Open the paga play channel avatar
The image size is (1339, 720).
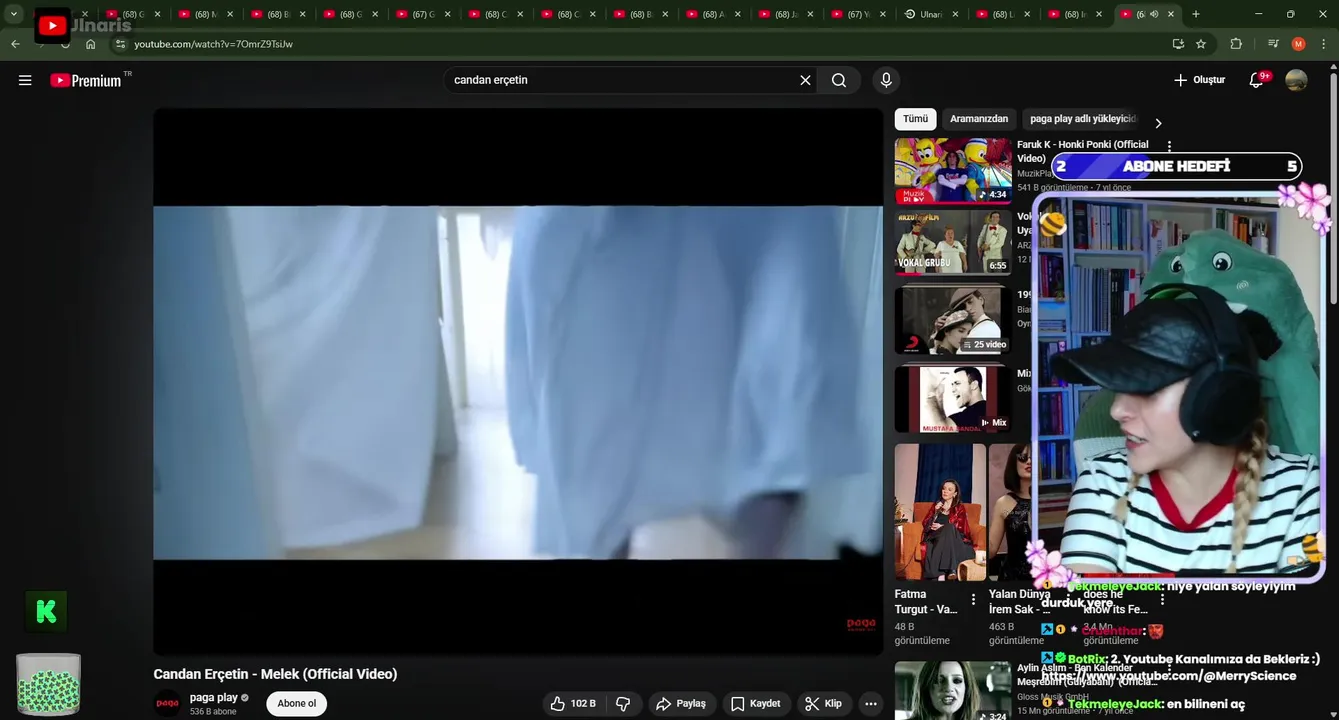click(x=168, y=704)
